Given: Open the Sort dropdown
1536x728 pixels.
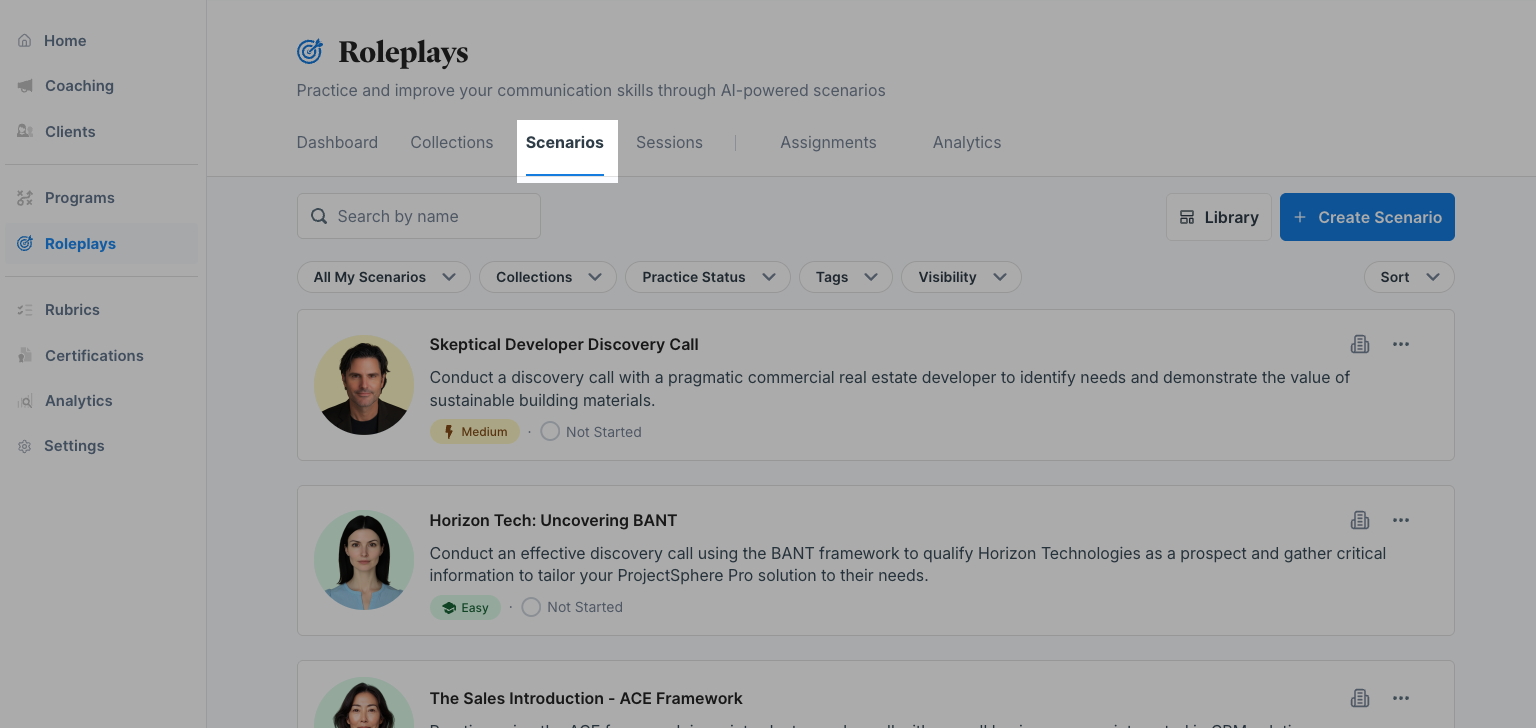Looking at the screenshot, I should (1409, 277).
